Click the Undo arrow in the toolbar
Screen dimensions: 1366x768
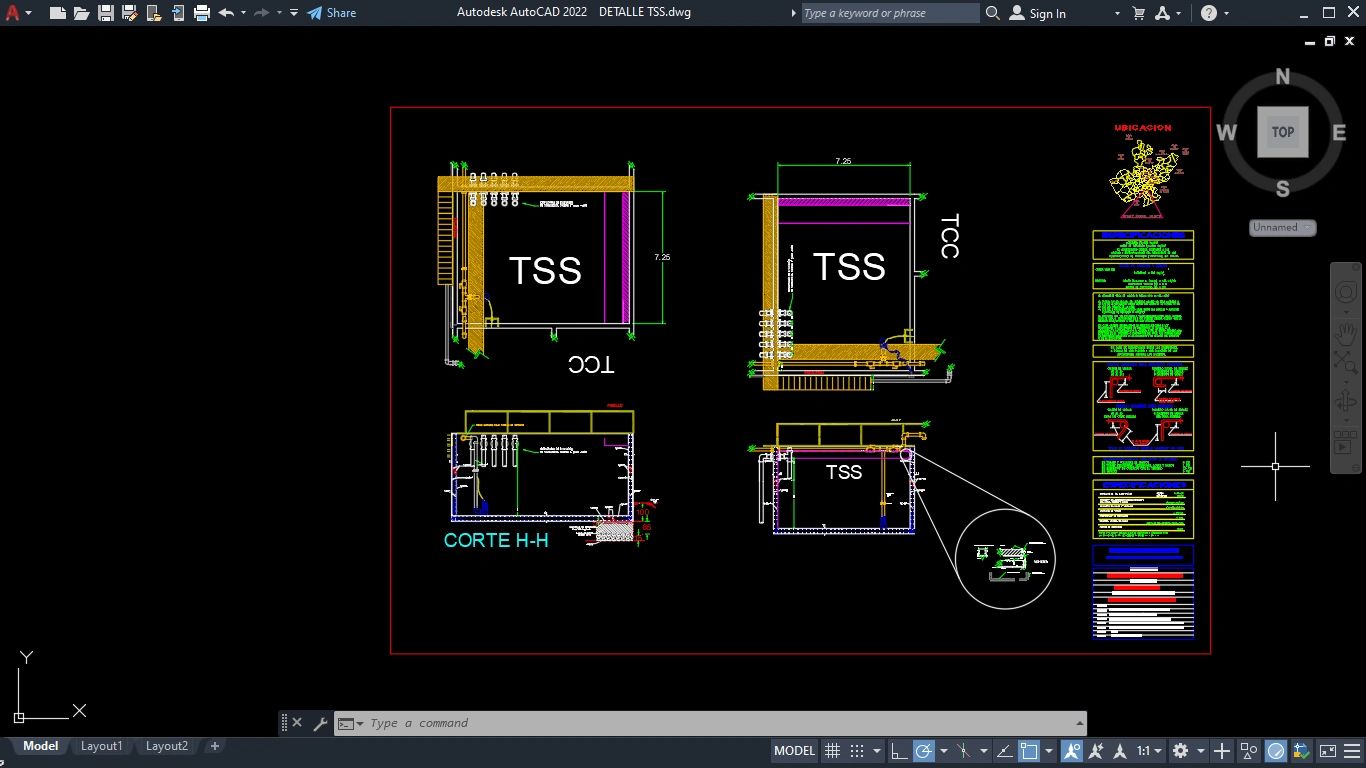pos(226,13)
